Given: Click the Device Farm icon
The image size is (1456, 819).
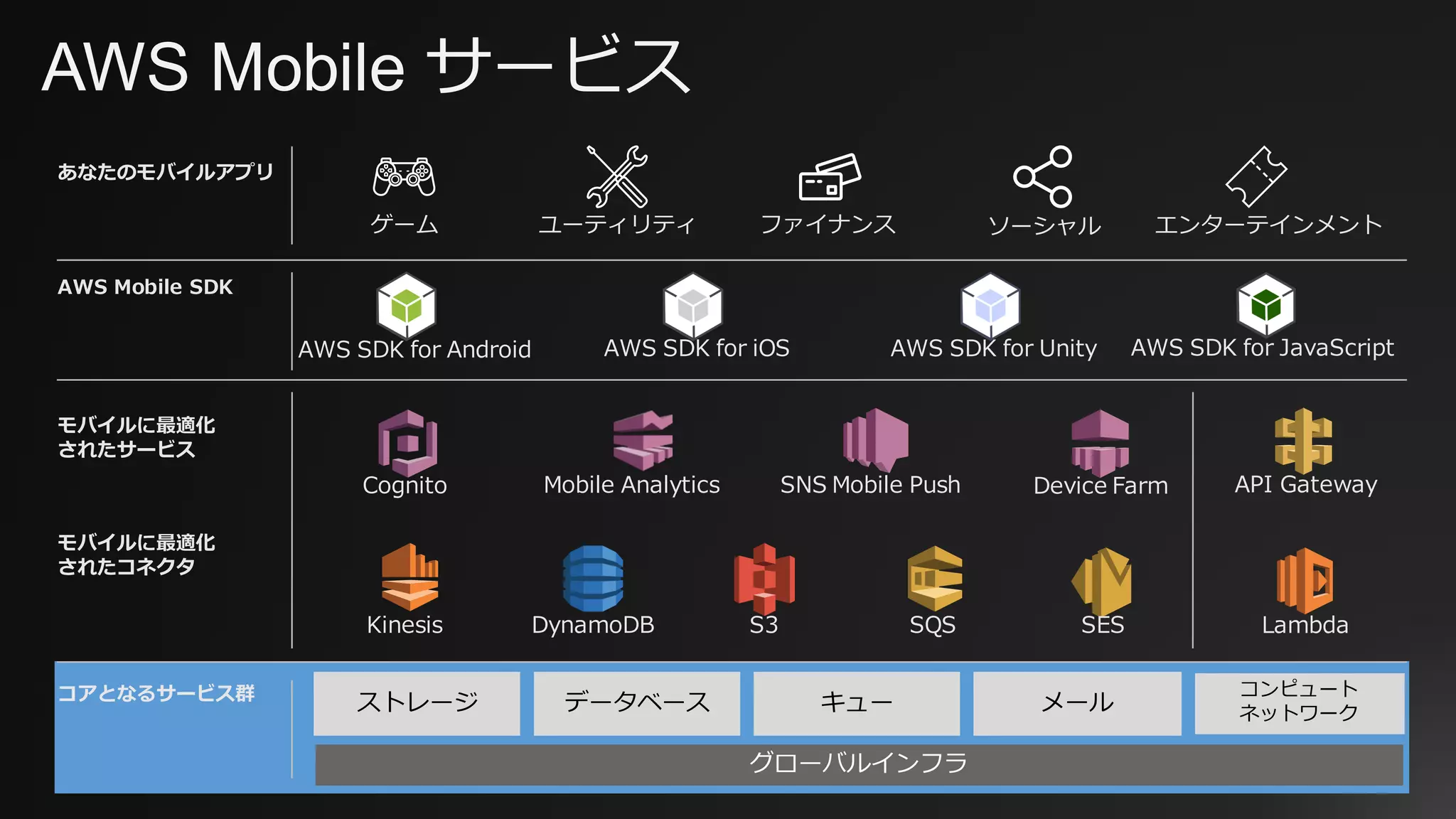Looking at the screenshot, I should [1101, 442].
